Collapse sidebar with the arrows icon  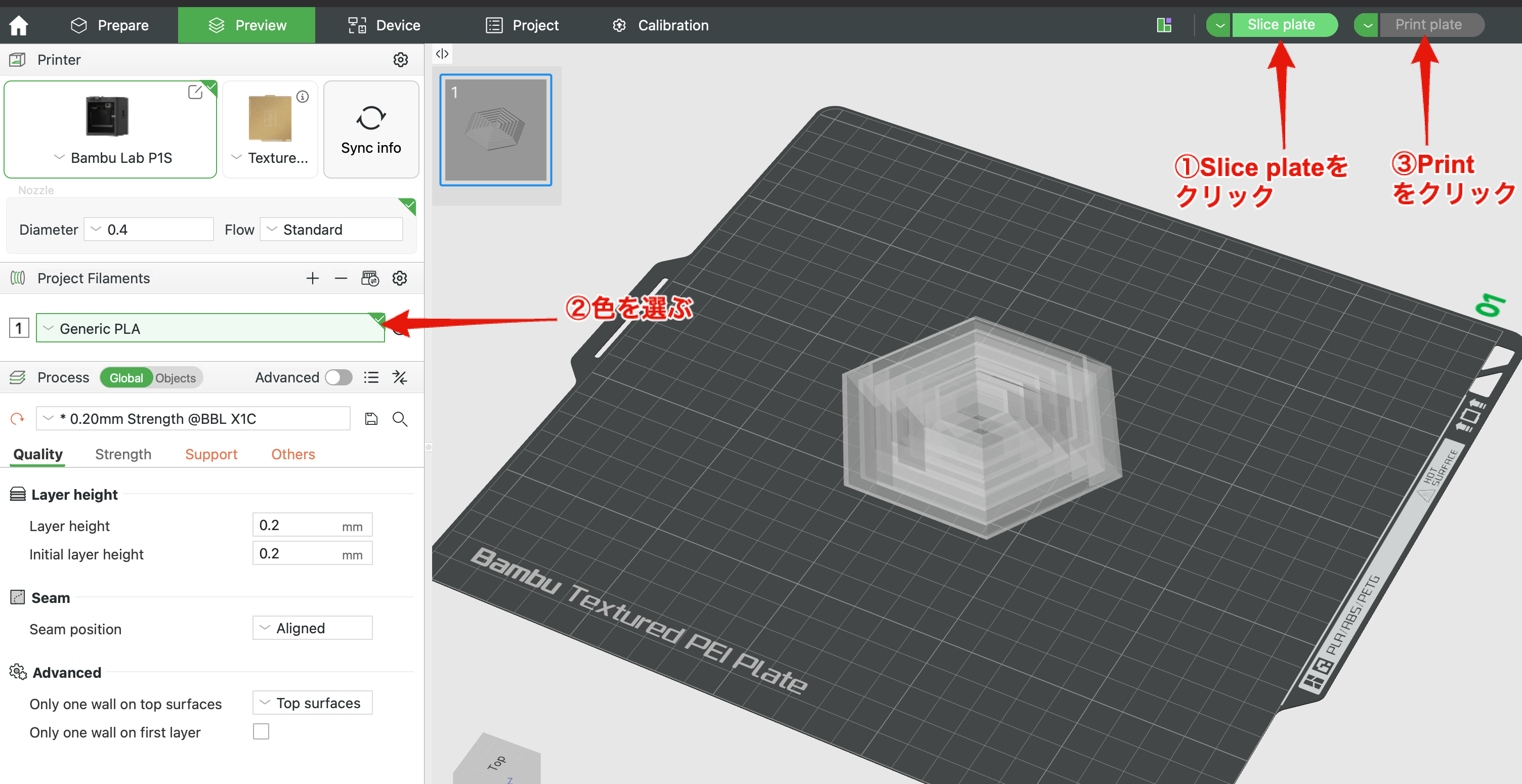coord(442,54)
